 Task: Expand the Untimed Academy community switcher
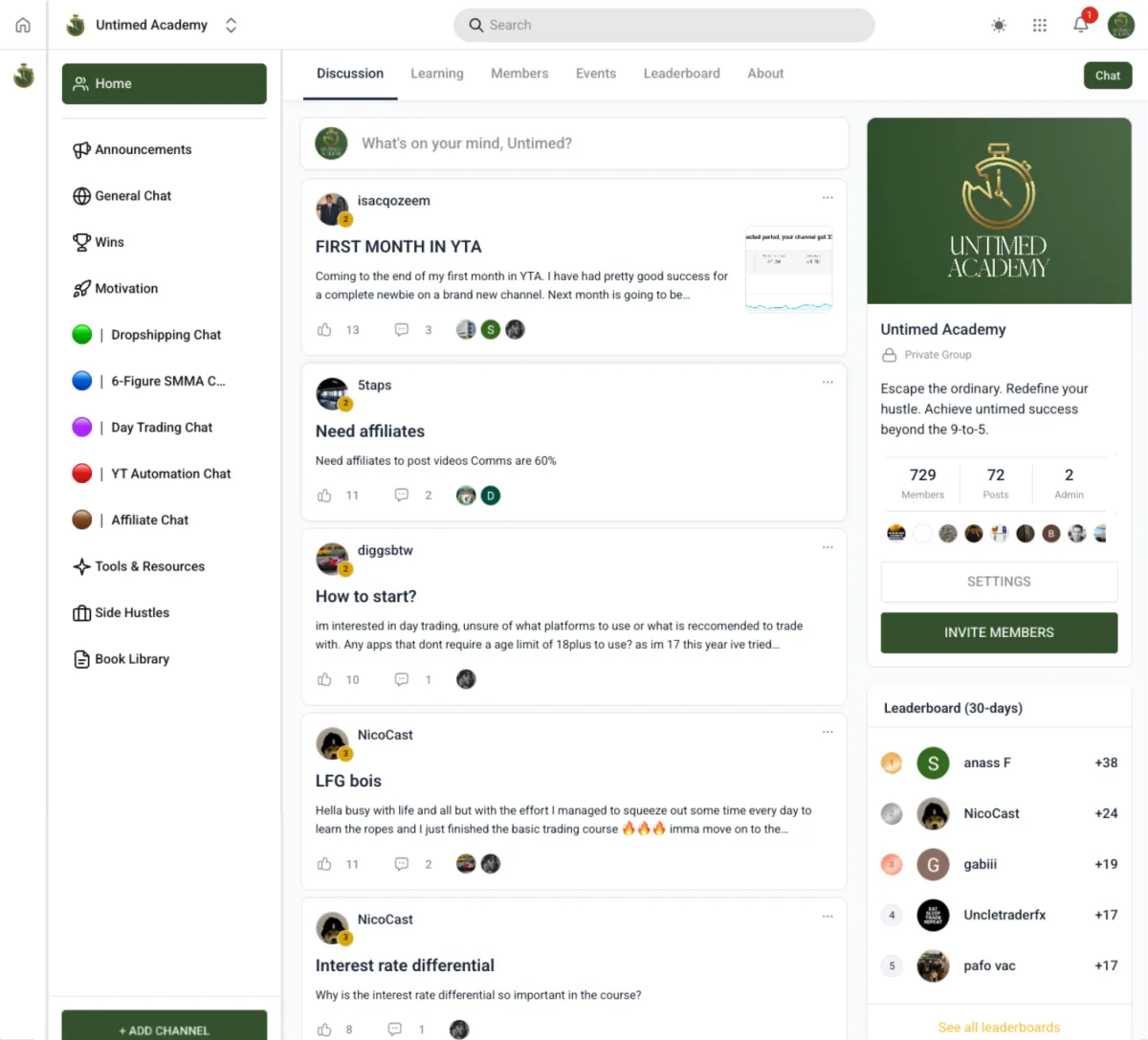coord(231,25)
